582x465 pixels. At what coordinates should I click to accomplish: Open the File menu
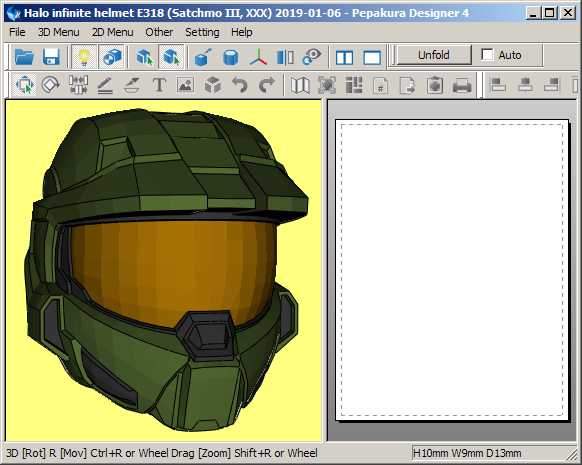pyautogui.click(x=17, y=32)
